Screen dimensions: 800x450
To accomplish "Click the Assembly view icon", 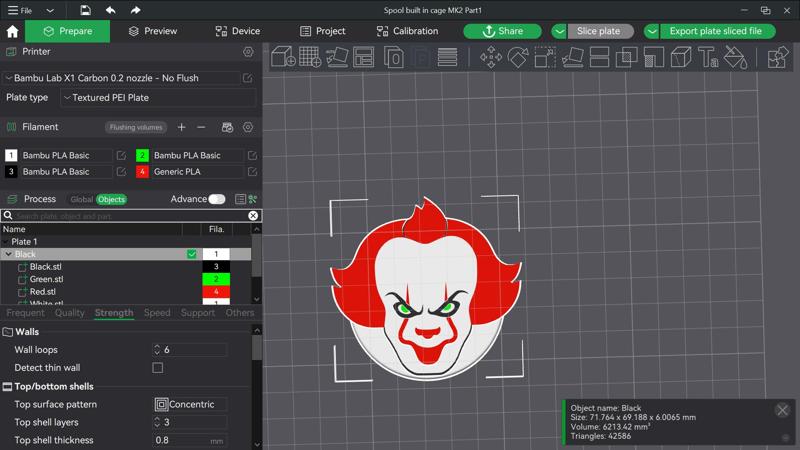I will tap(778, 58).
